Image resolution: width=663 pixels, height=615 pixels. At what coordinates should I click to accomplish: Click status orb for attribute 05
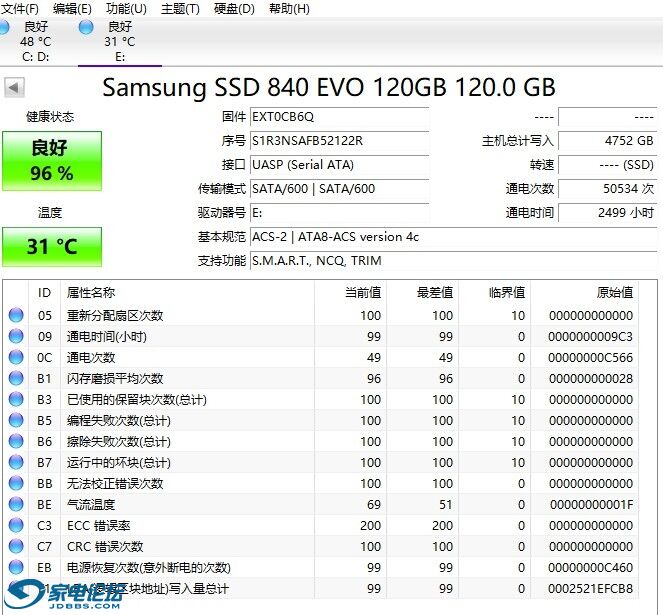[x=16, y=315]
